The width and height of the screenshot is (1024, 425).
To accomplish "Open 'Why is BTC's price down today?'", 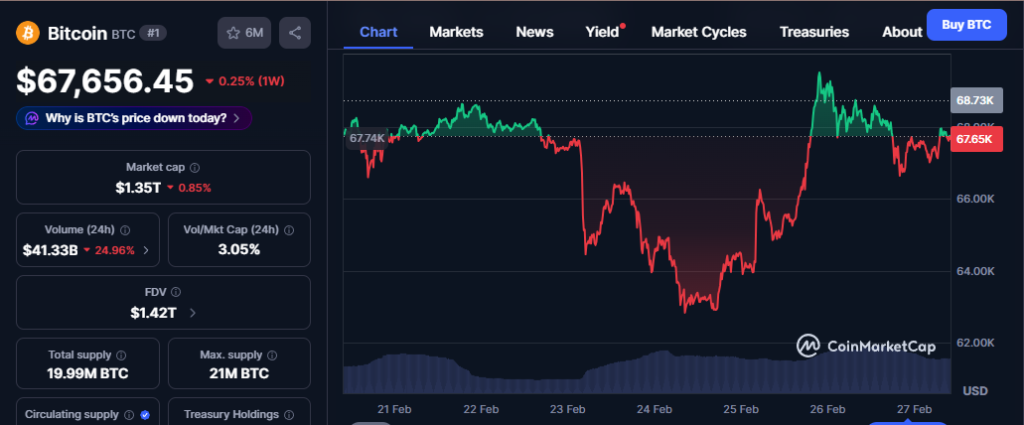I will point(134,118).
